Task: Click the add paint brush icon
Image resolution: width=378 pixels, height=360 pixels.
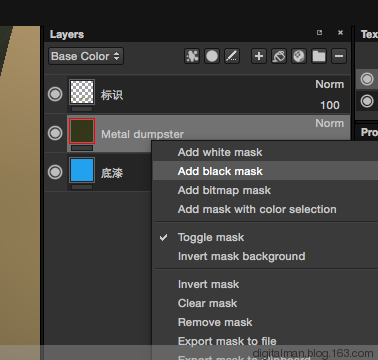Action: [x=232, y=56]
